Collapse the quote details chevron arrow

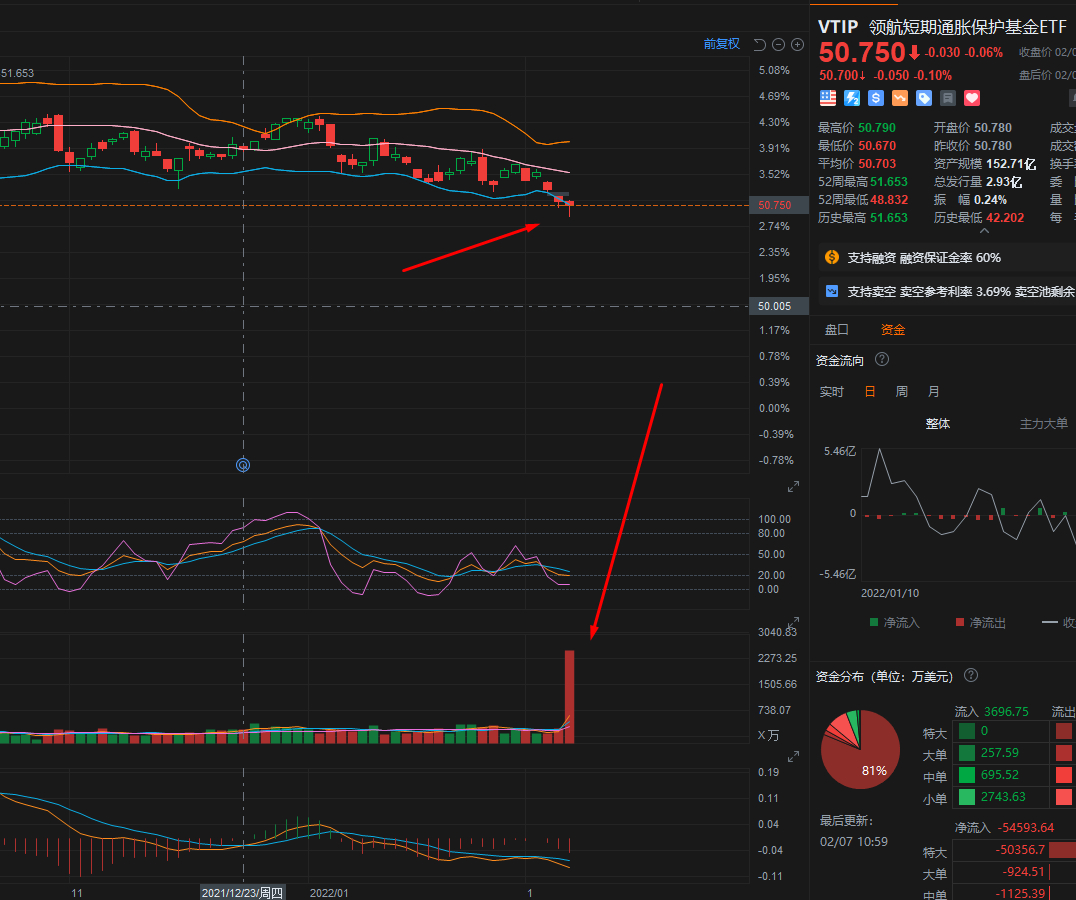[x=984, y=231]
